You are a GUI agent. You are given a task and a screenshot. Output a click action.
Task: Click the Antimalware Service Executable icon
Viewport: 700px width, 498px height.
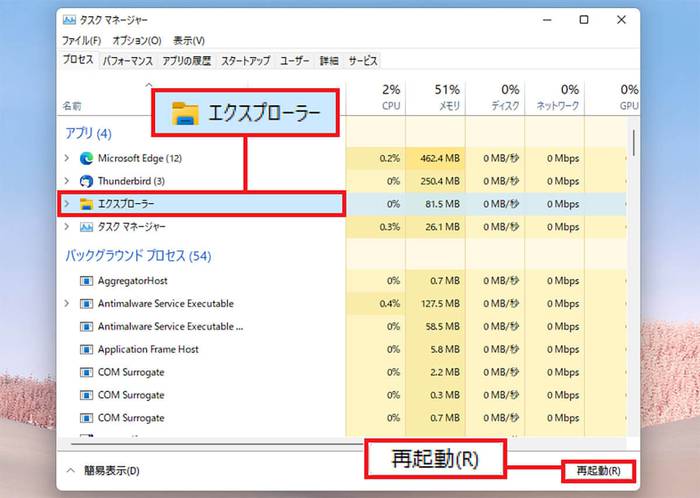(86, 303)
